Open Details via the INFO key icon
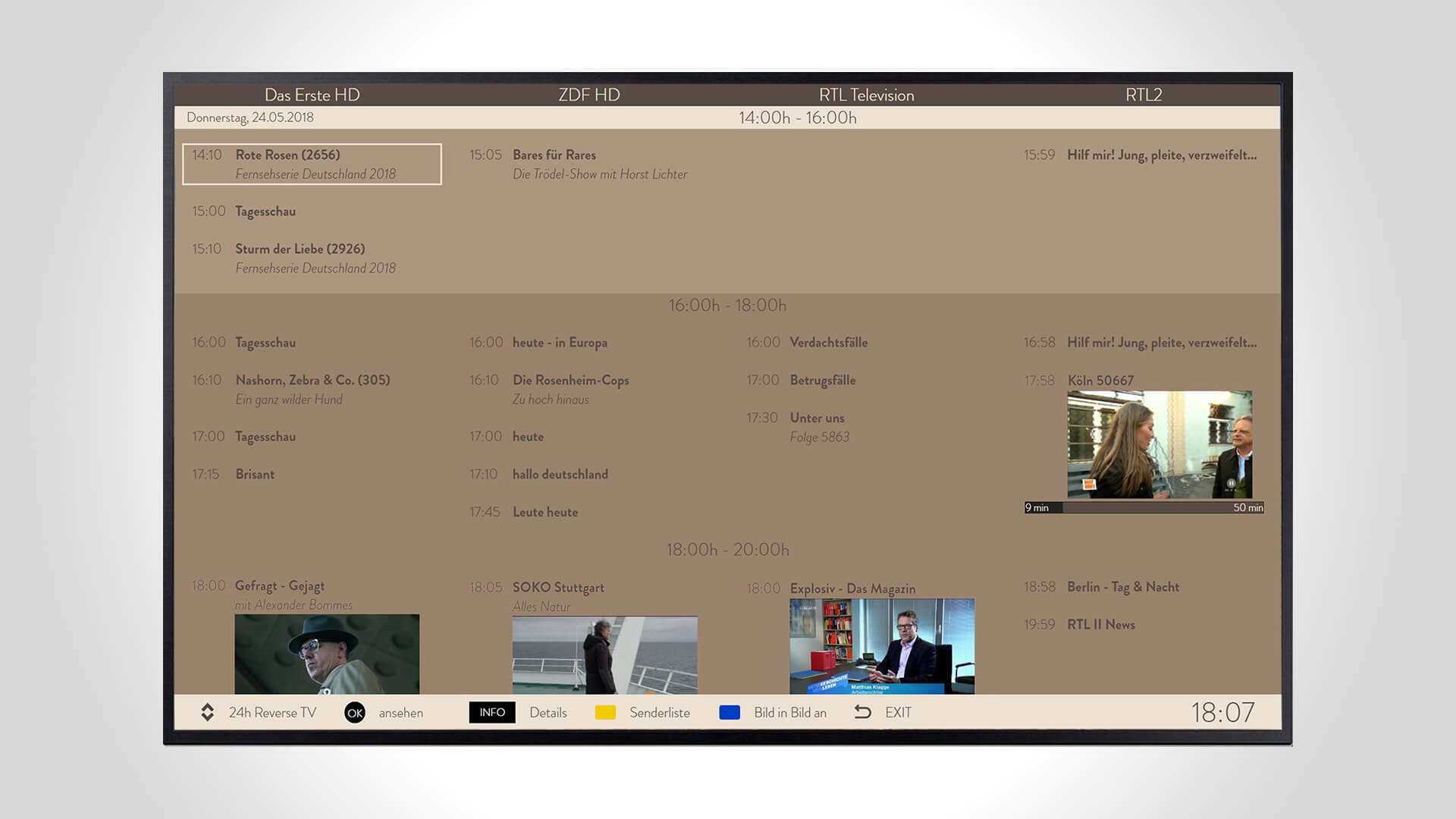The height and width of the screenshot is (819, 1456). [x=492, y=713]
